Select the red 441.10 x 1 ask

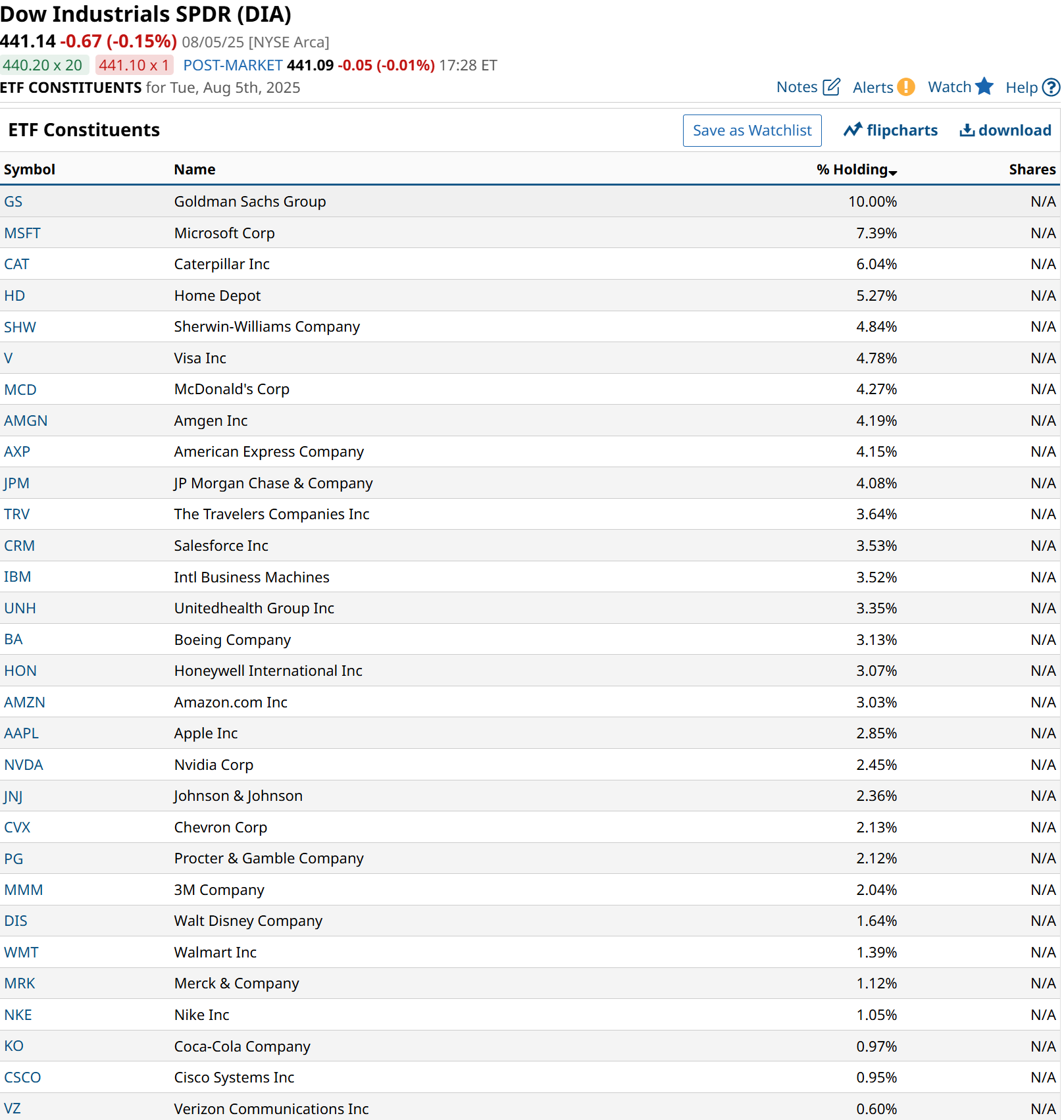pyautogui.click(x=134, y=65)
